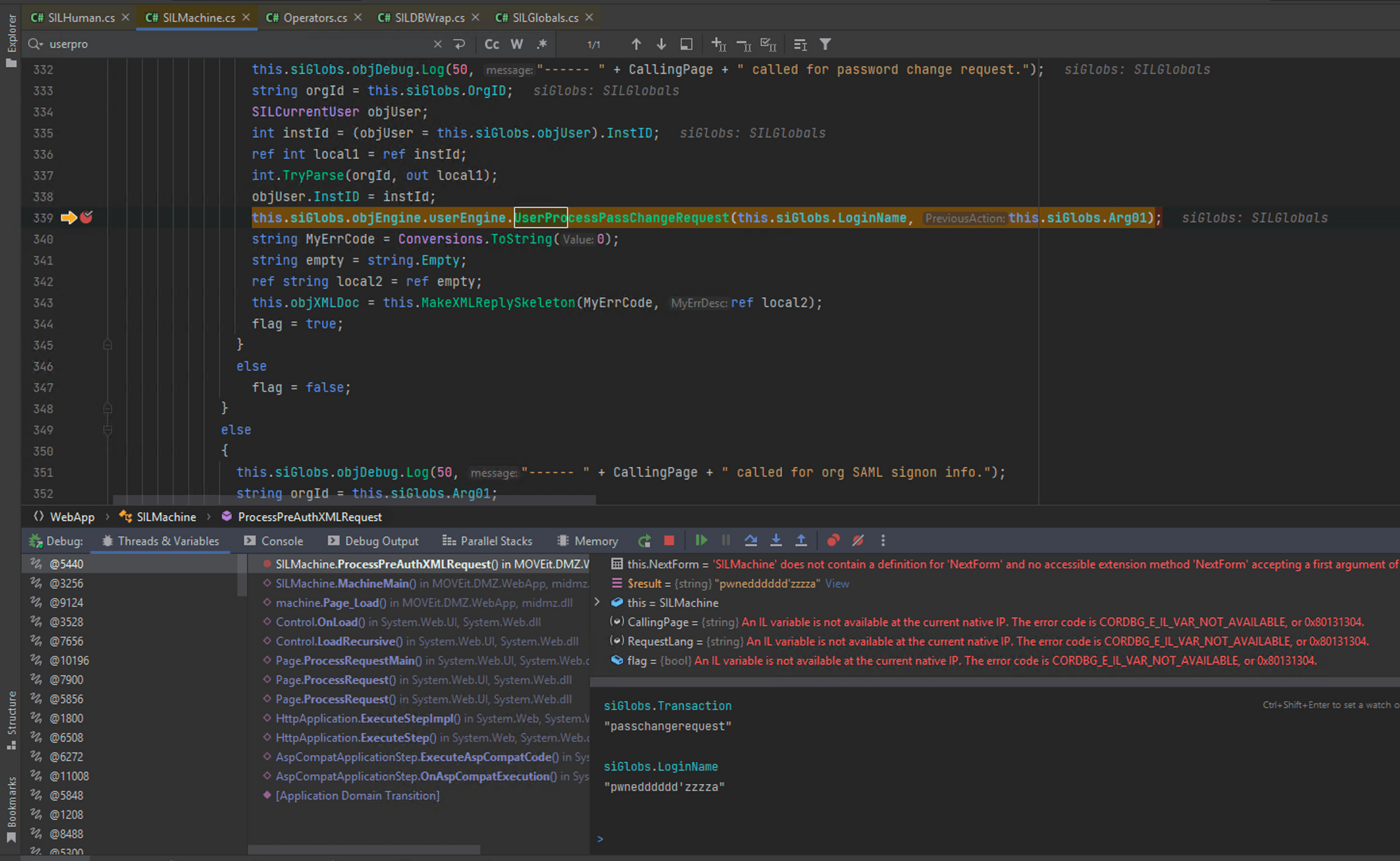Image resolution: width=1400 pixels, height=861 pixels.
Task: Click the Resume Program green play icon
Action: pos(701,540)
